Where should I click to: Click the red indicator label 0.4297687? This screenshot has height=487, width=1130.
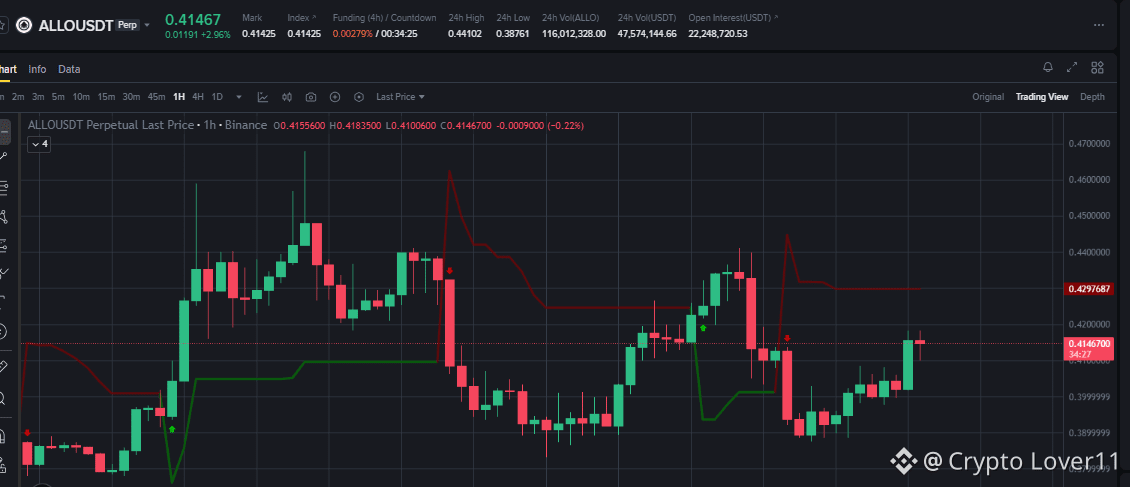pos(1089,289)
